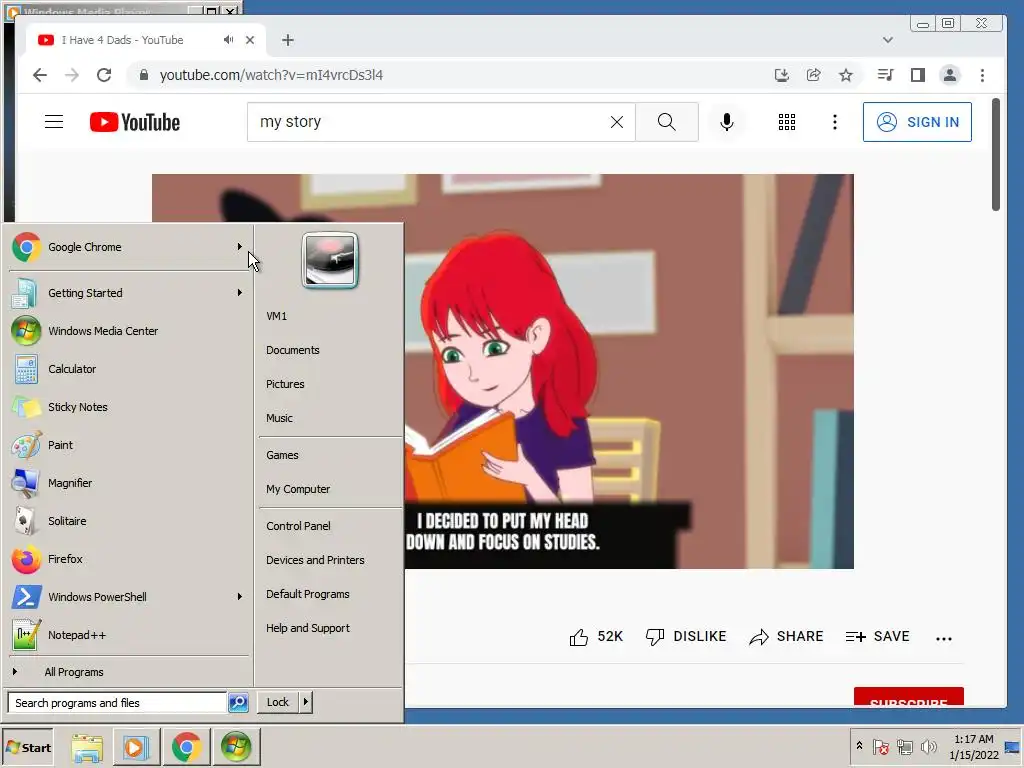Viewport: 1024px width, 768px height.
Task: Open Chrome profile avatar
Action: pyautogui.click(x=950, y=75)
